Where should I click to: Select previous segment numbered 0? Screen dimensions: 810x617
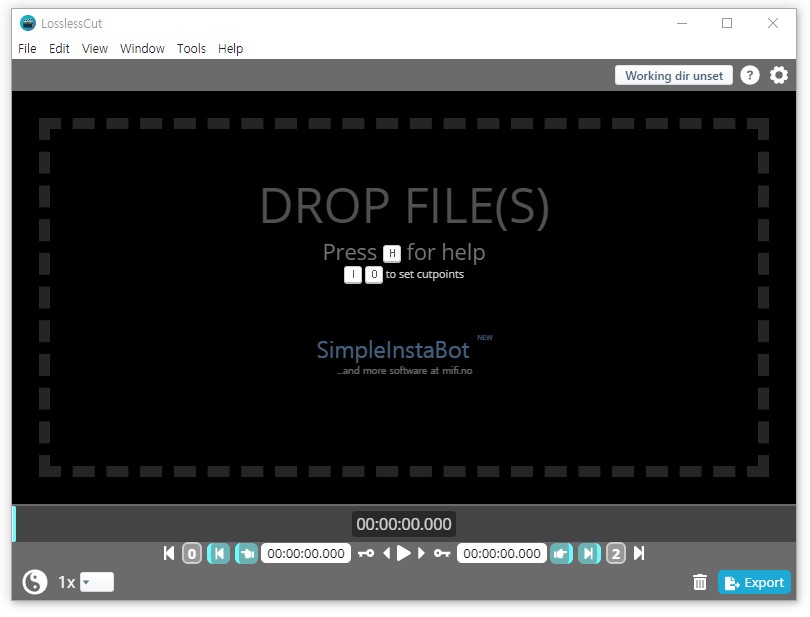[x=192, y=553]
